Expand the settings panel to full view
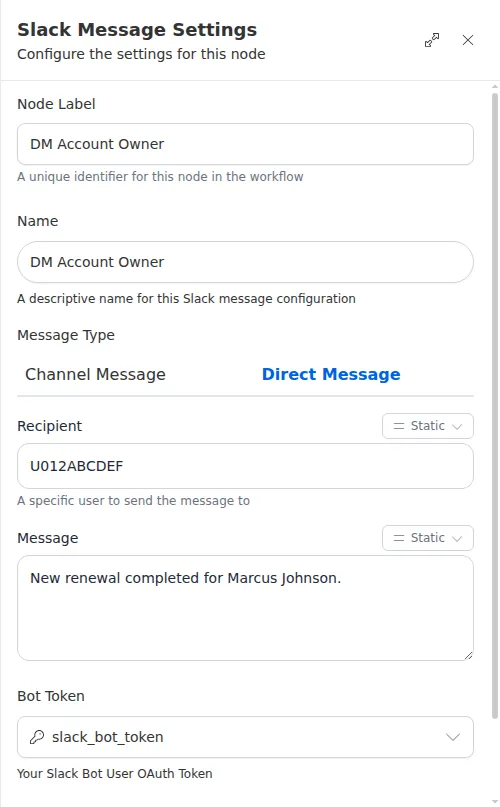 coord(432,40)
